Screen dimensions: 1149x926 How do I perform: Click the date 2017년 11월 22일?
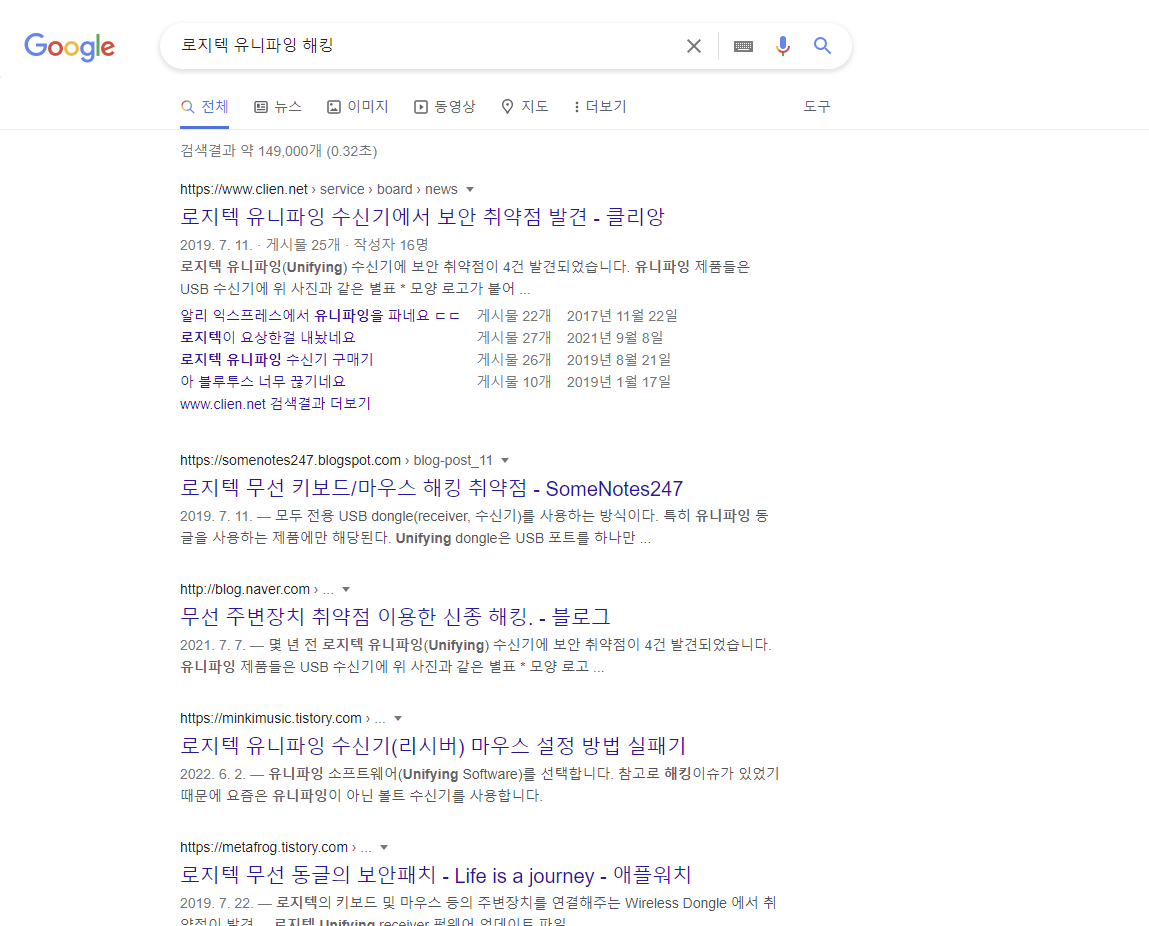point(622,316)
